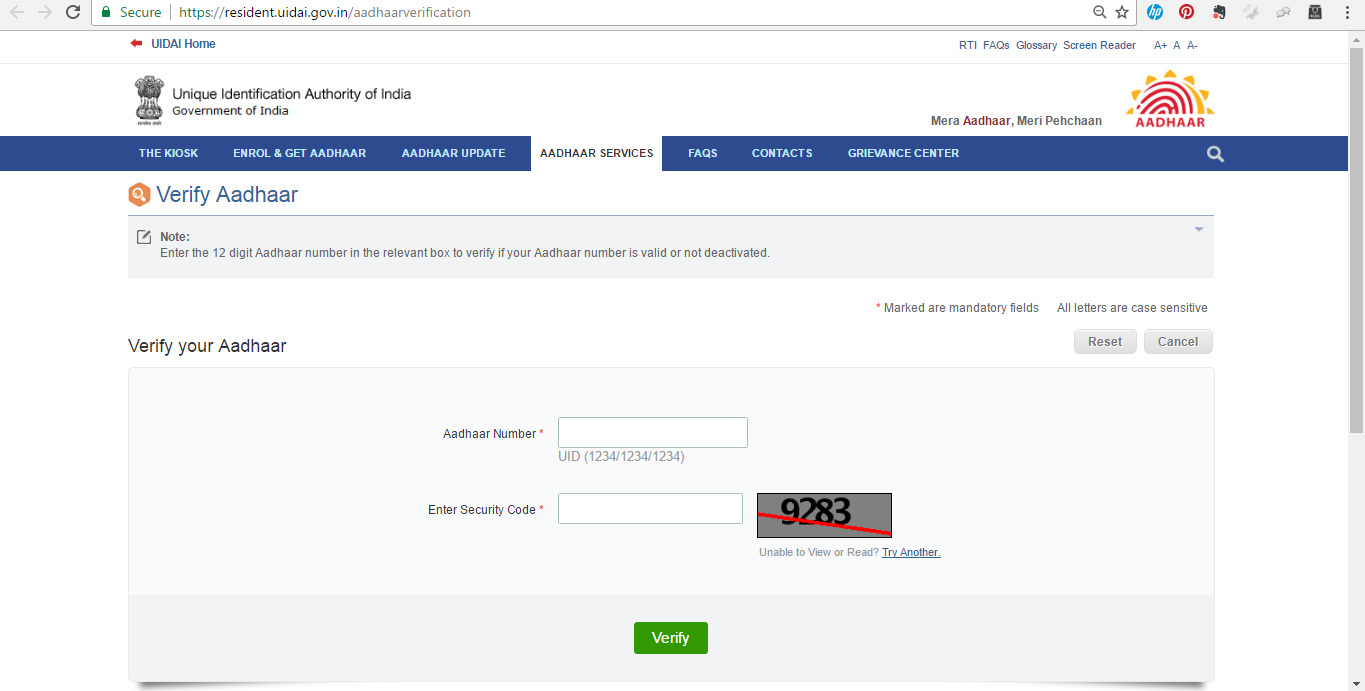Open Pinterest extension in browser toolbar
Viewport: 1365px width, 691px height.
[x=1186, y=12]
